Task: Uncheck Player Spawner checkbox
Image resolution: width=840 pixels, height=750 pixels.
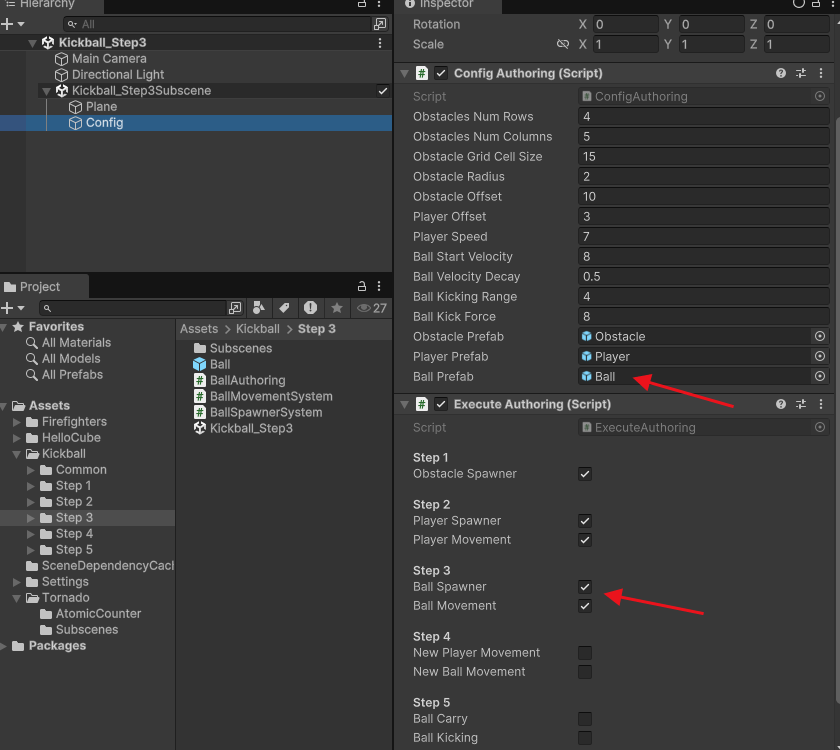Action: pos(585,521)
